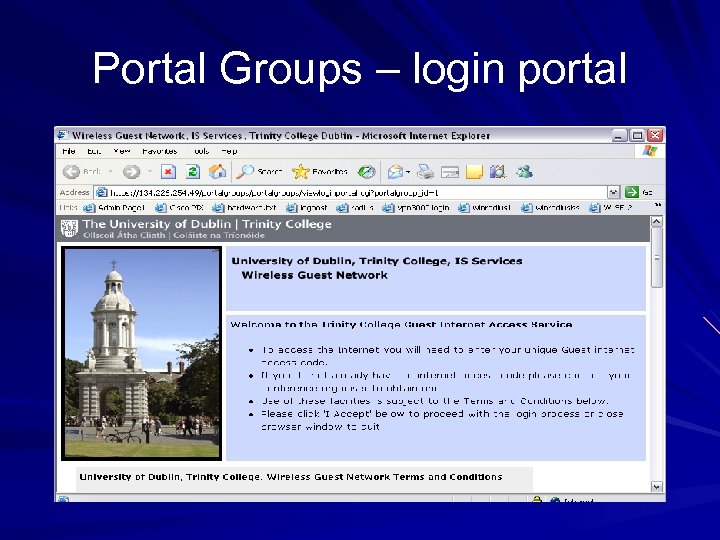Click the Edit page toolbar icon
This screenshot has height=540, width=720.
click(x=450, y=172)
